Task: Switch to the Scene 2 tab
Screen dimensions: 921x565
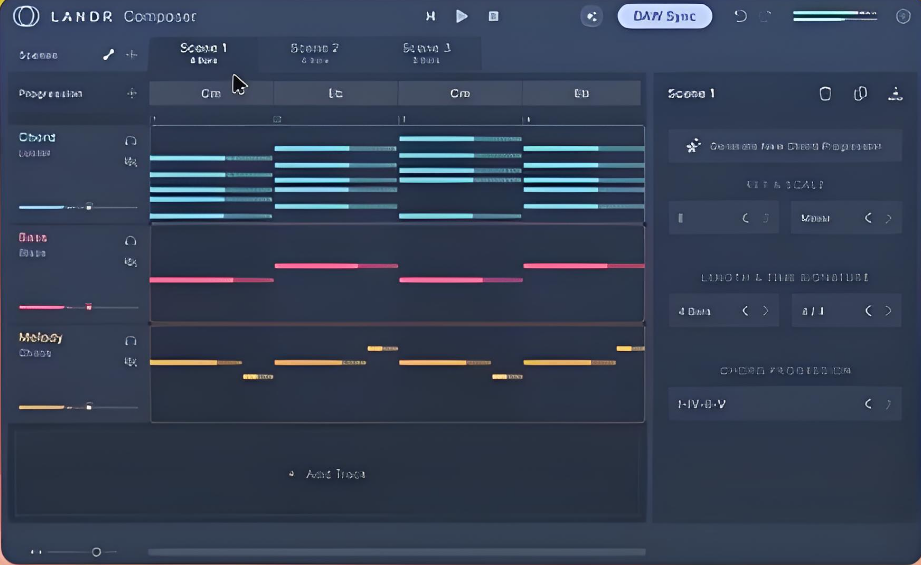Action: pyautogui.click(x=314, y=53)
